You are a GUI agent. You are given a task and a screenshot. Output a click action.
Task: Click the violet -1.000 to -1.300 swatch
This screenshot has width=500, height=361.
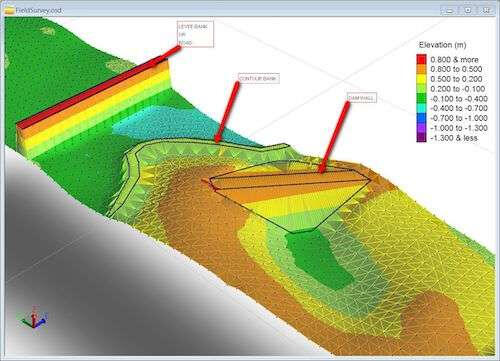421,128
